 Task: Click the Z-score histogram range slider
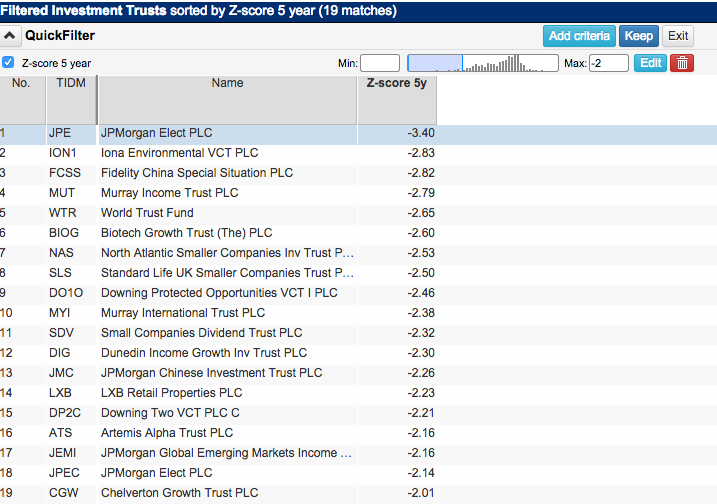[482, 63]
